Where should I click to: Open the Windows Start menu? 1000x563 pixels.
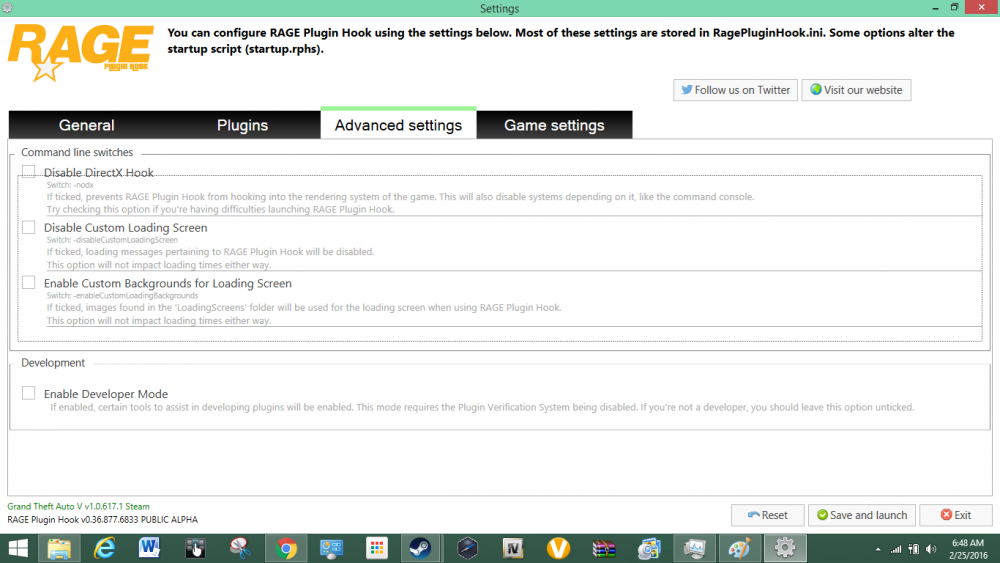coord(18,548)
